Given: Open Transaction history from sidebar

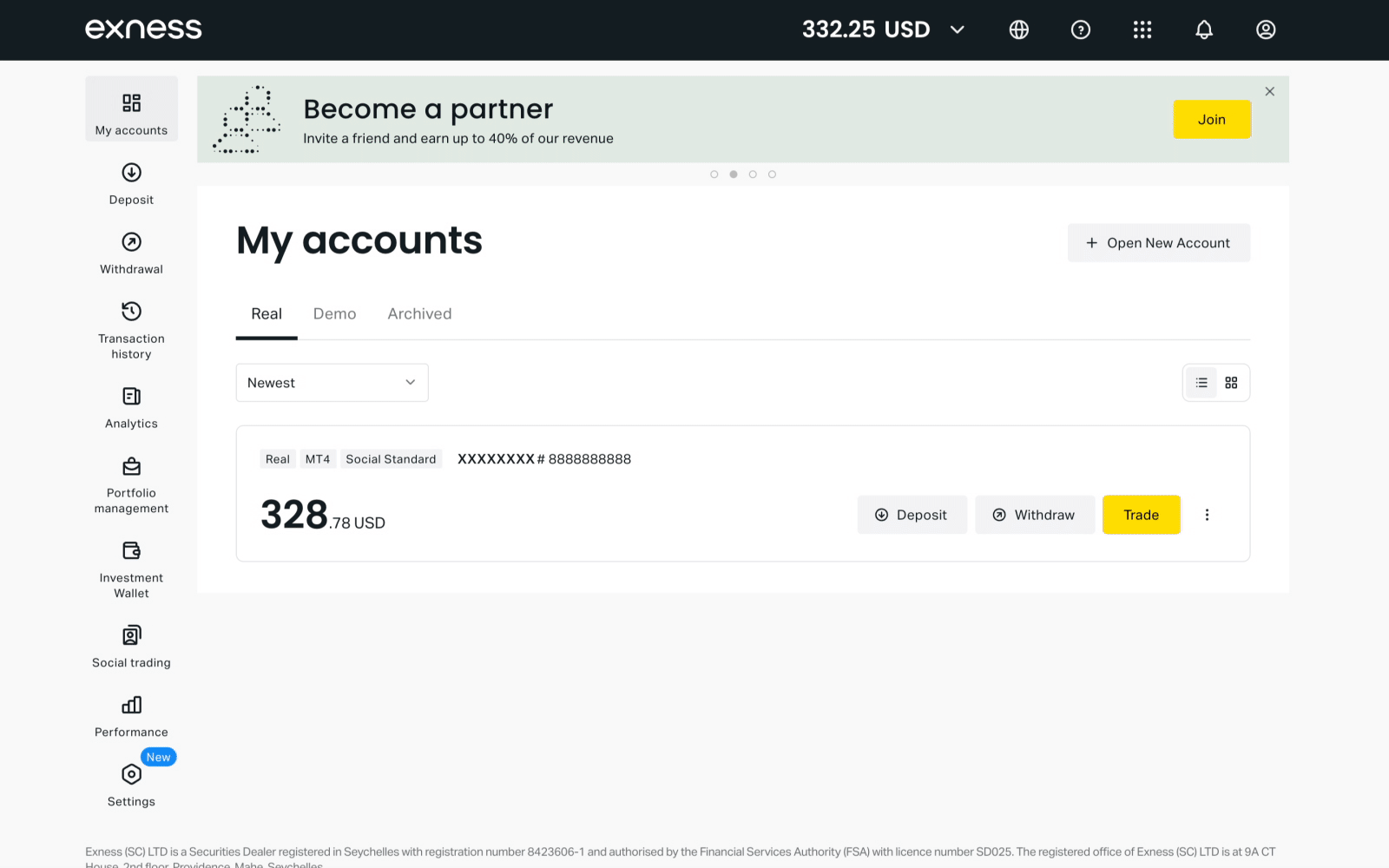Looking at the screenshot, I should 131,331.
